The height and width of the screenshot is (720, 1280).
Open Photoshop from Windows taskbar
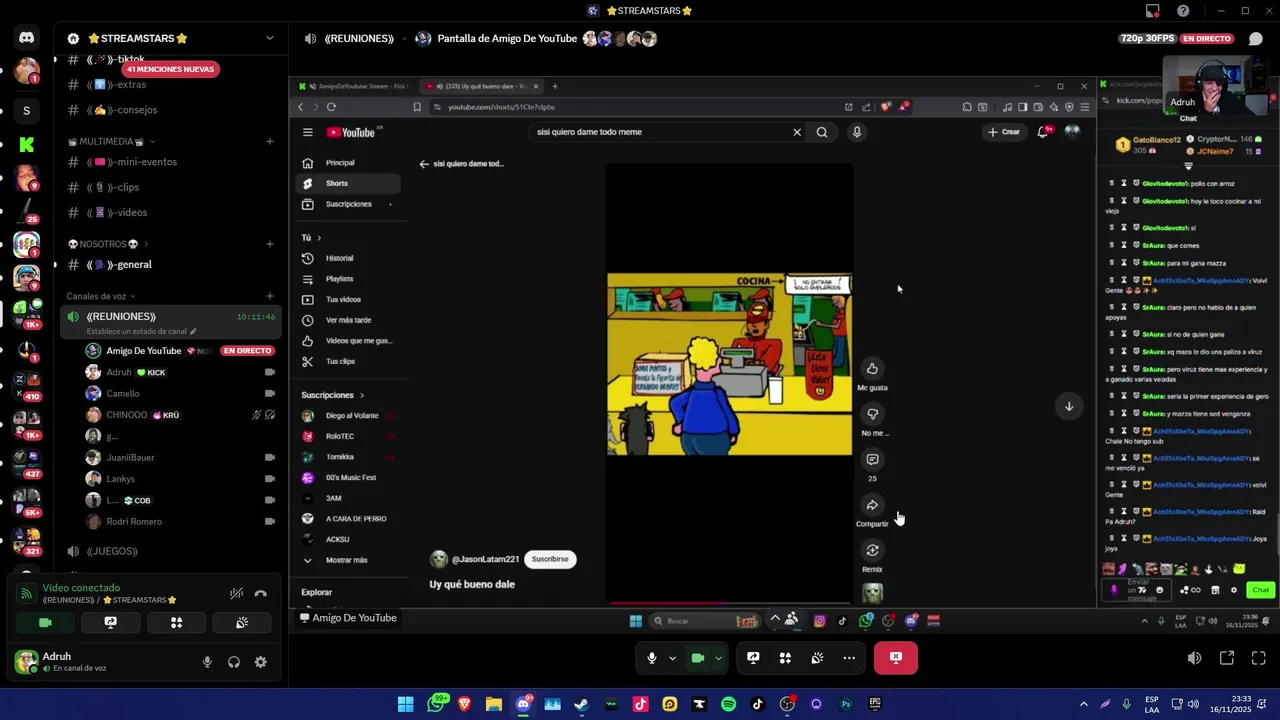[x=846, y=704]
